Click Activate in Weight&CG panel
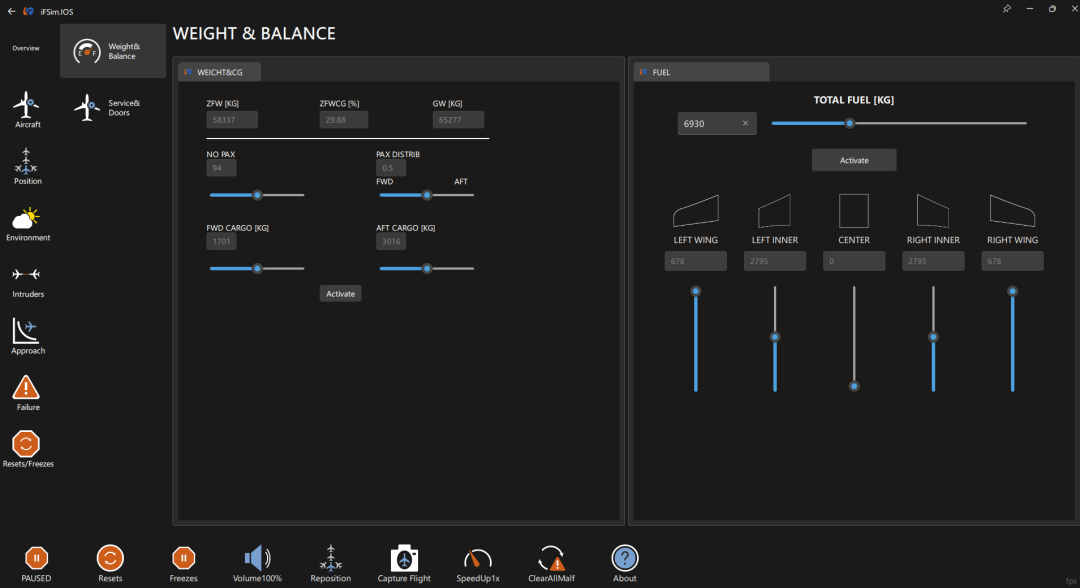 [340, 293]
